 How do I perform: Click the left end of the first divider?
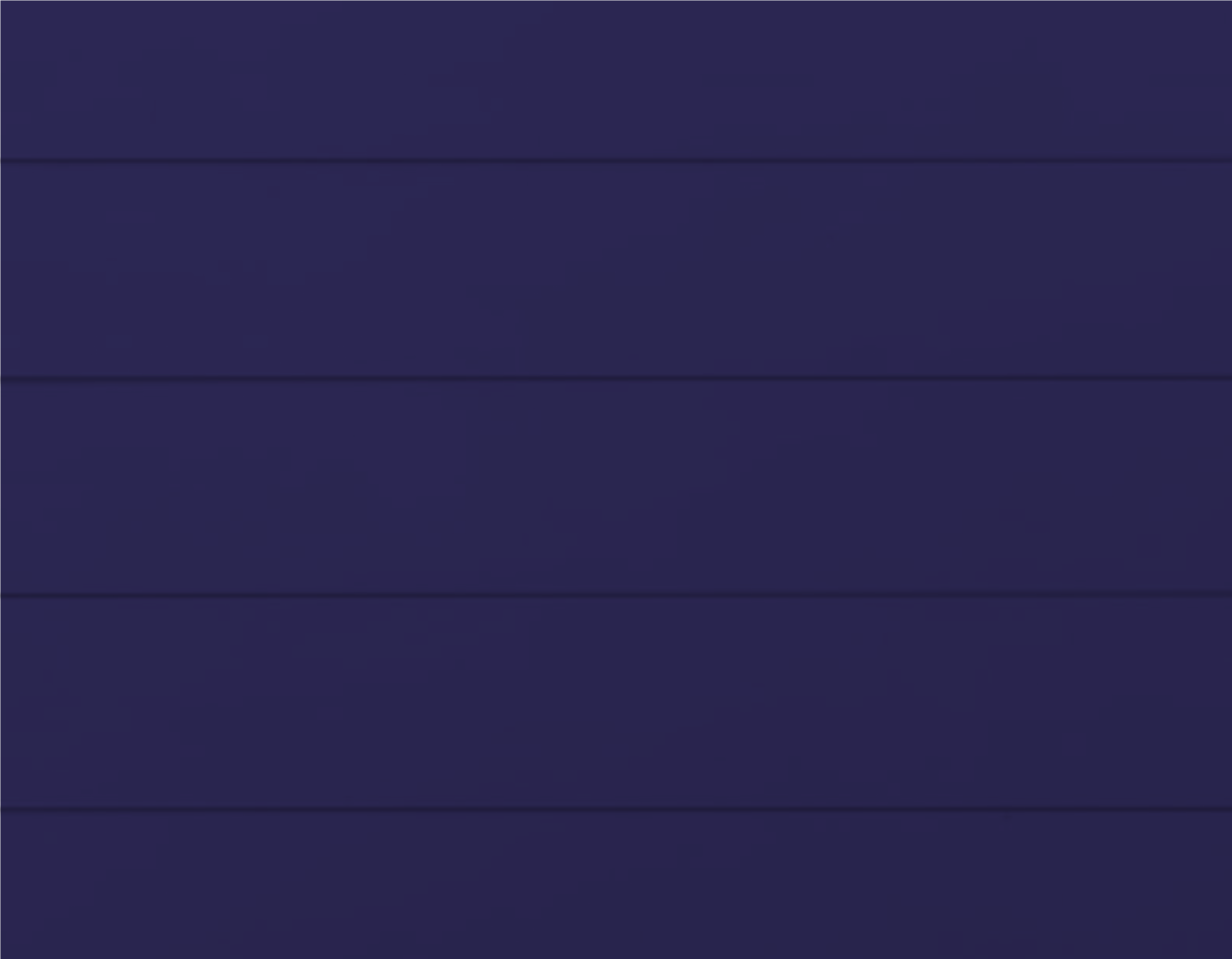[x=9, y=161]
